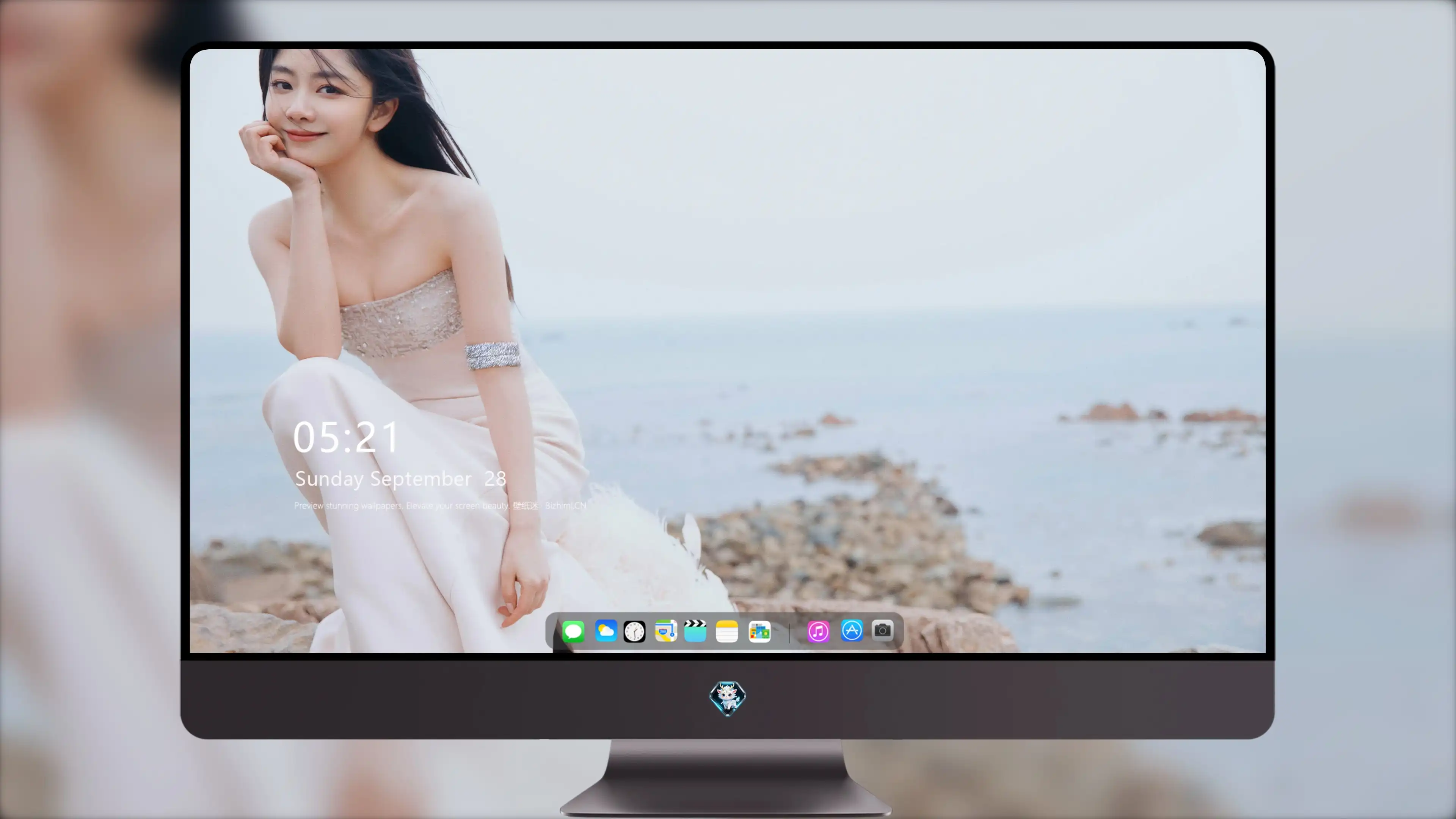The height and width of the screenshot is (819, 1456).
Task: Open the Camera app in the dock
Action: (882, 630)
